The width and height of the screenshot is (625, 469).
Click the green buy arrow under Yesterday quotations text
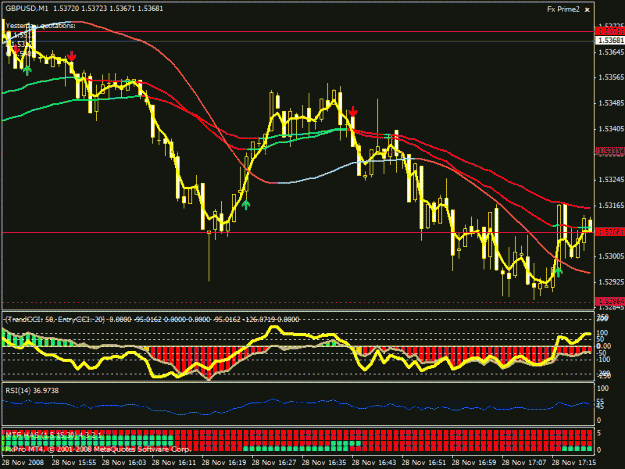click(27, 71)
